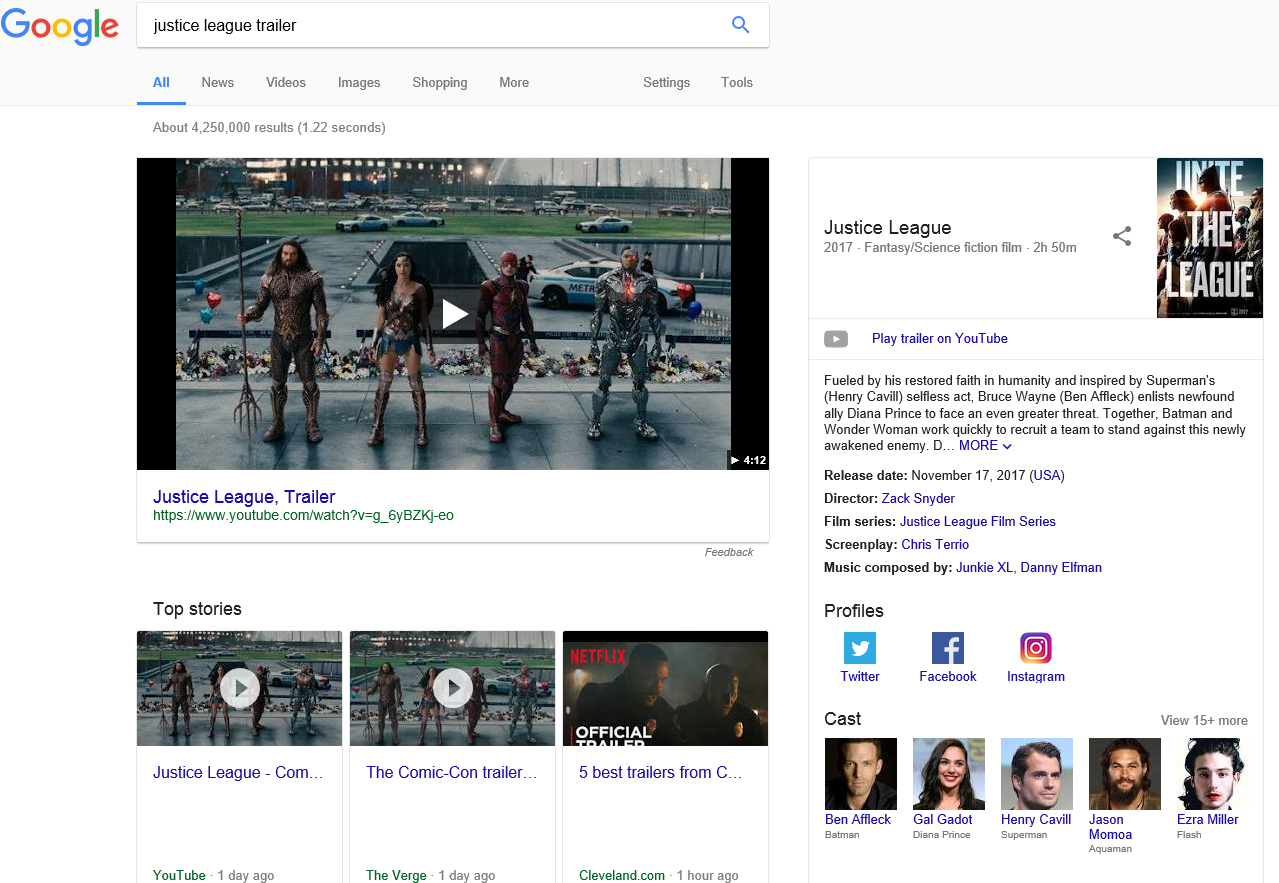Open the Tools search options
The width and height of the screenshot is (1279, 883).
tap(737, 83)
